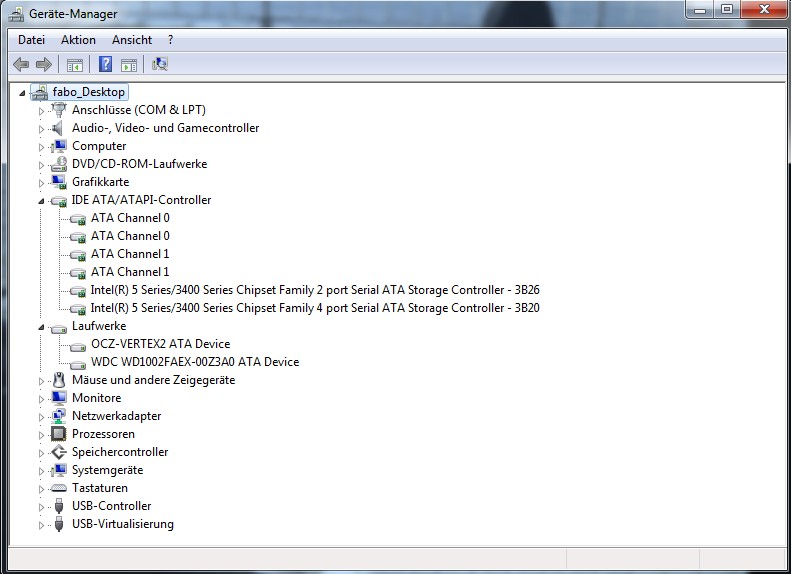Select the Speichercontroller label
This screenshot has height=574, width=791.
click(x=120, y=452)
